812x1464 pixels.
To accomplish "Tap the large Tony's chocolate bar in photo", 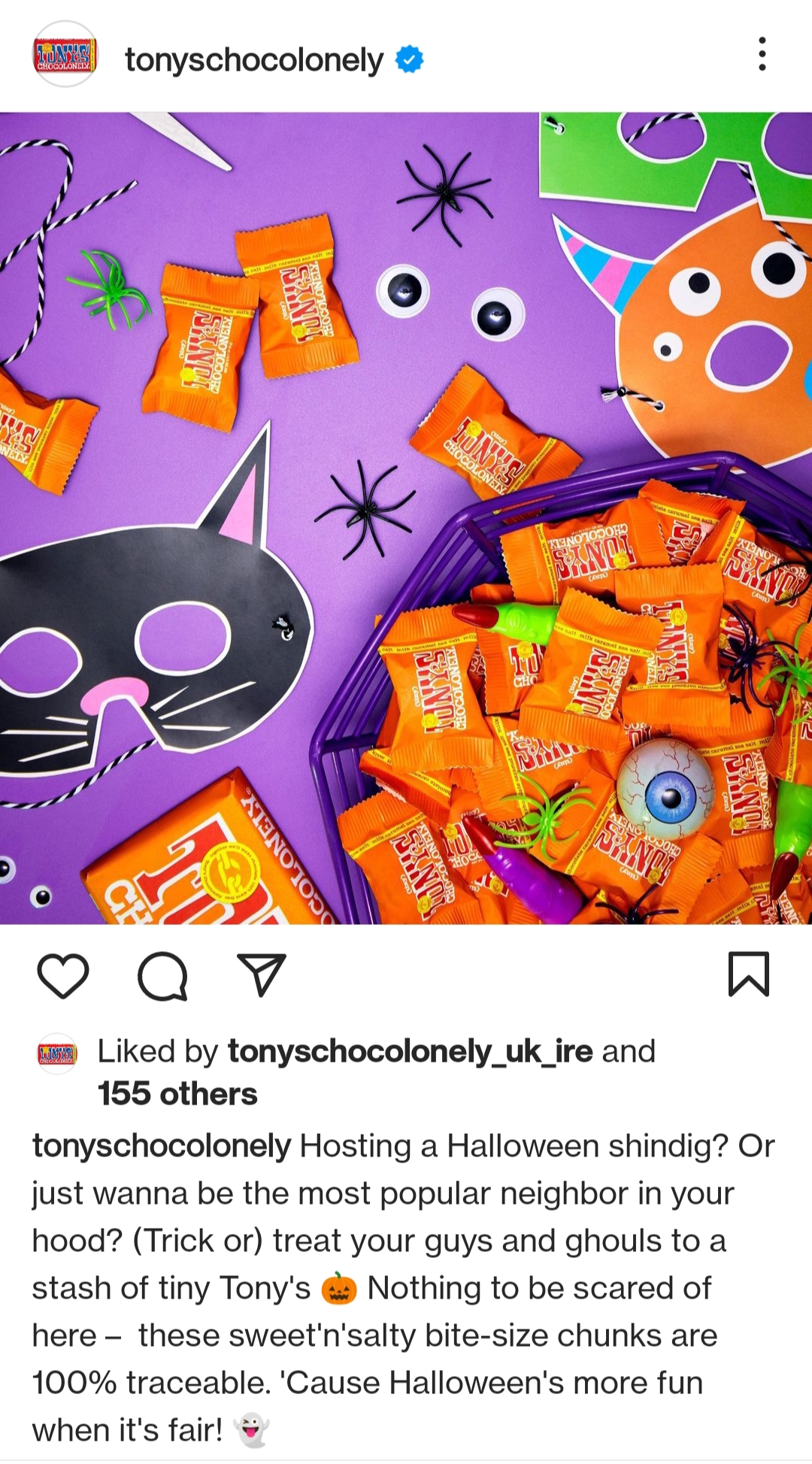I will click(211, 857).
